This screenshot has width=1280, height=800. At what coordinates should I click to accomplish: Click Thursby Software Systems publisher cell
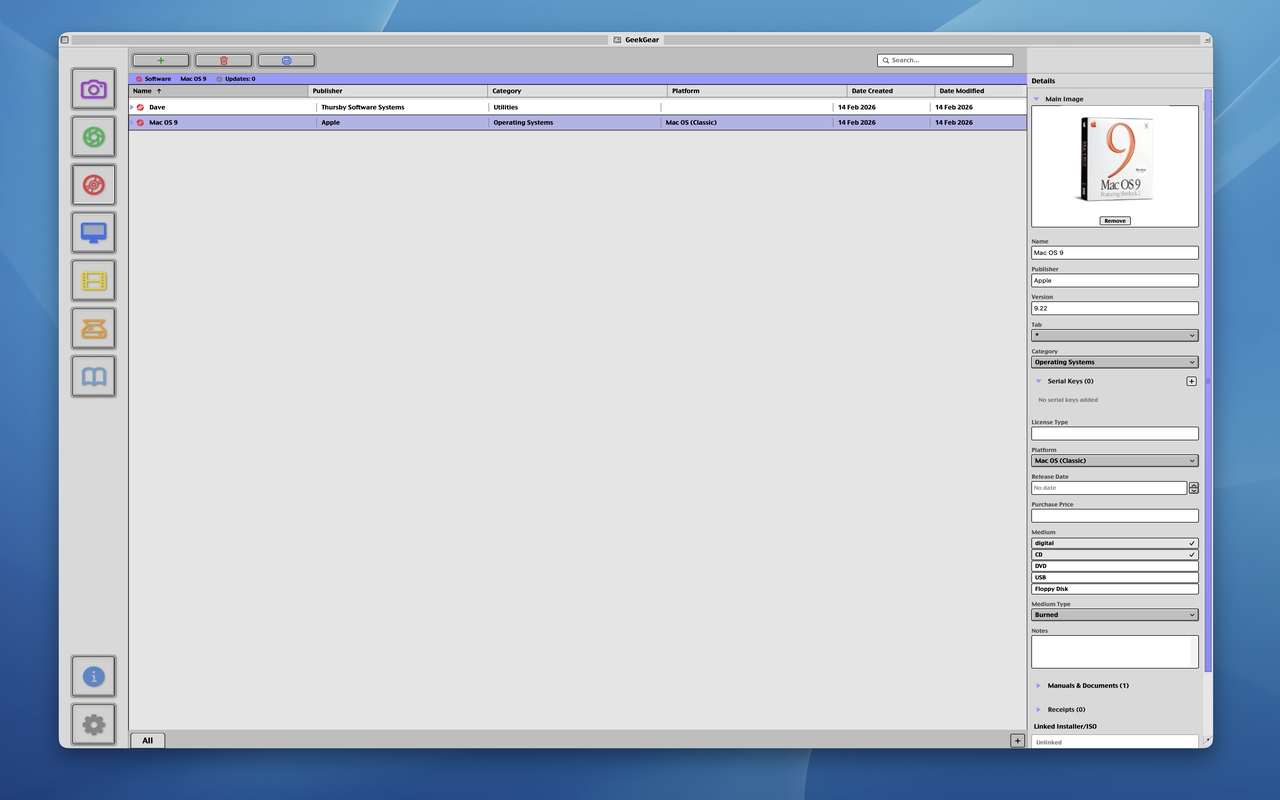[362, 107]
